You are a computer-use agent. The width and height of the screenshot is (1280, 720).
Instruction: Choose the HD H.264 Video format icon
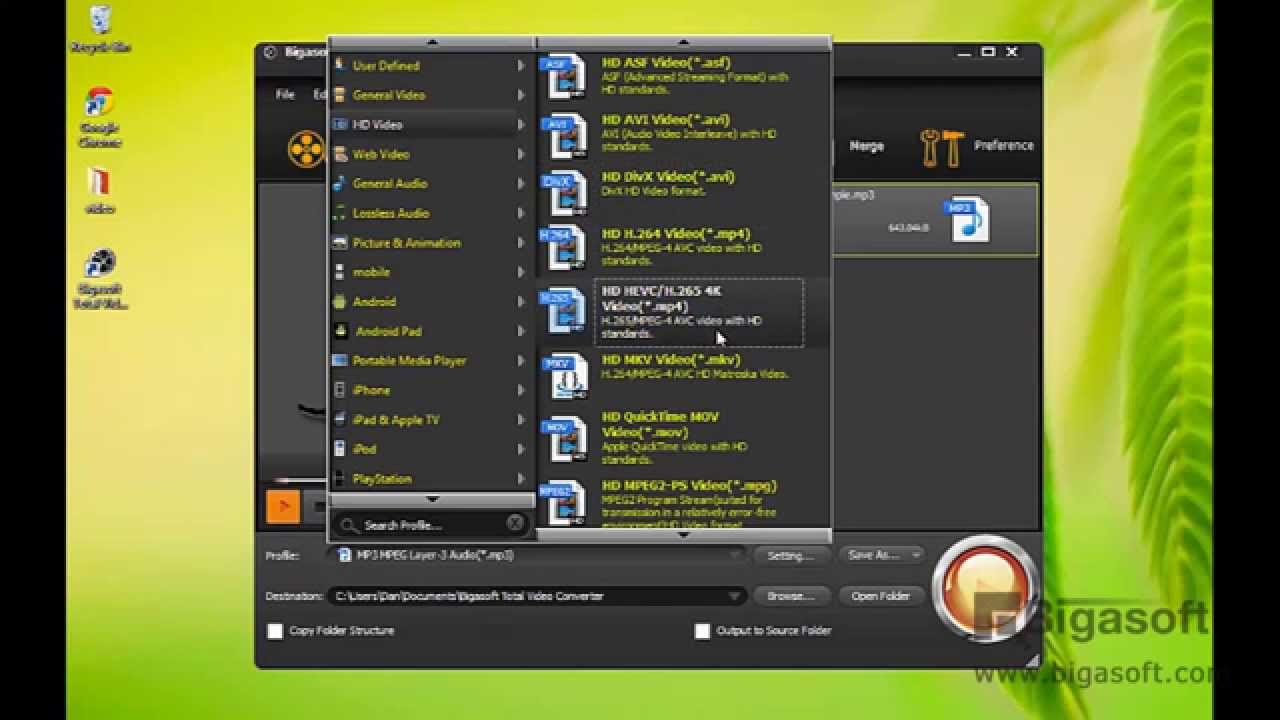coord(564,249)
